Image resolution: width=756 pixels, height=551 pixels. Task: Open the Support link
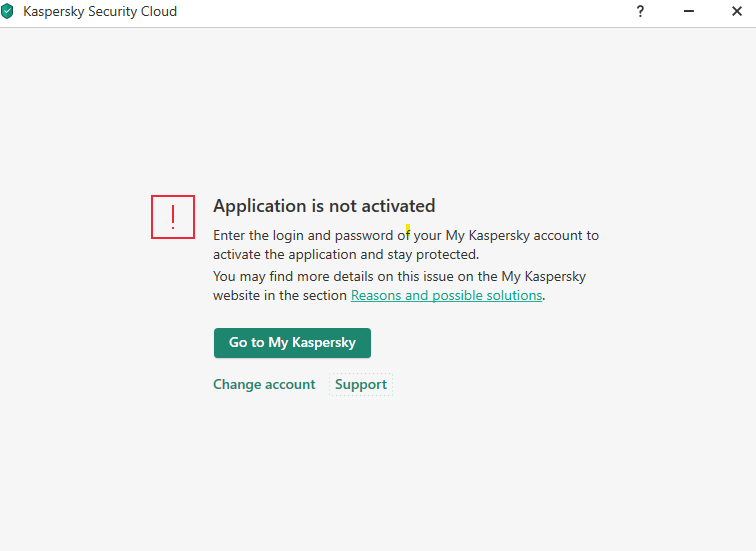click(x=361, y=384)
